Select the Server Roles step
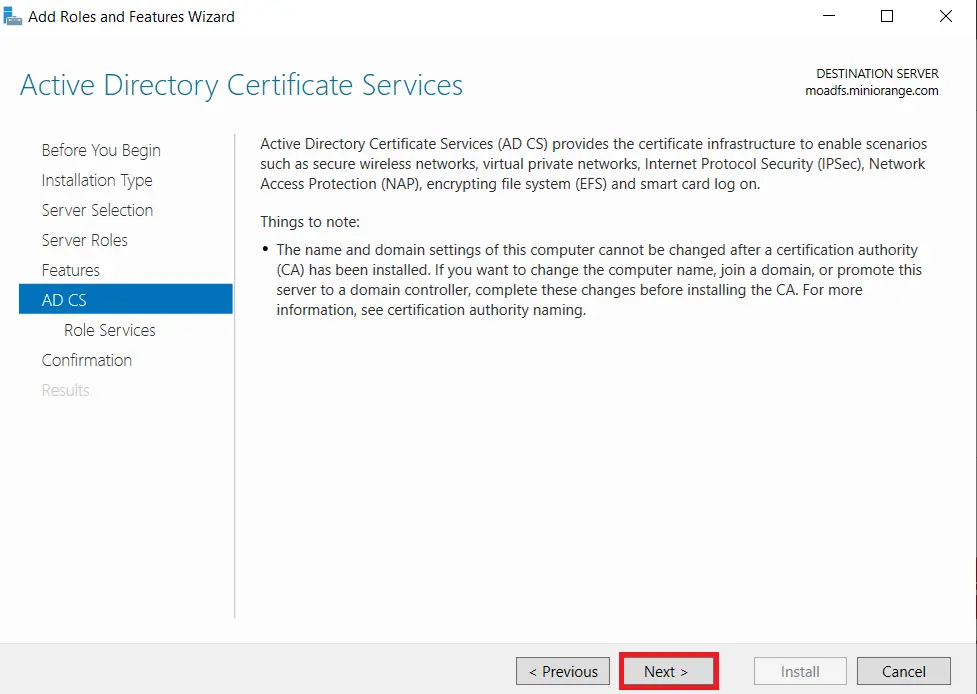 pos(84,240)
